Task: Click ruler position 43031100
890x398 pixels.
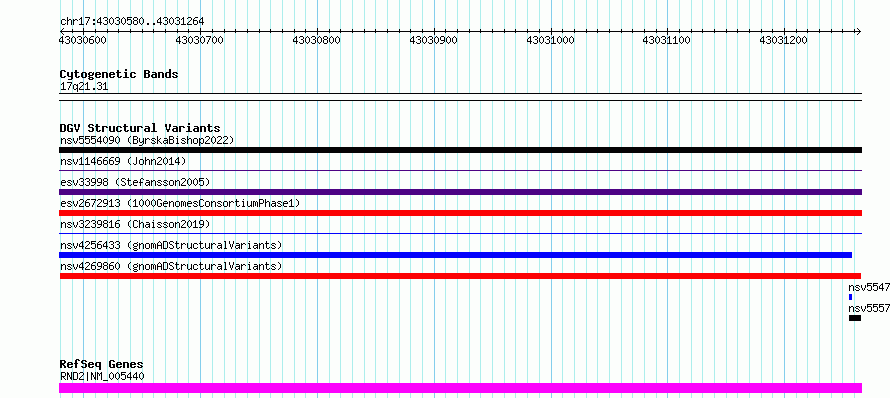Action: 666,40
